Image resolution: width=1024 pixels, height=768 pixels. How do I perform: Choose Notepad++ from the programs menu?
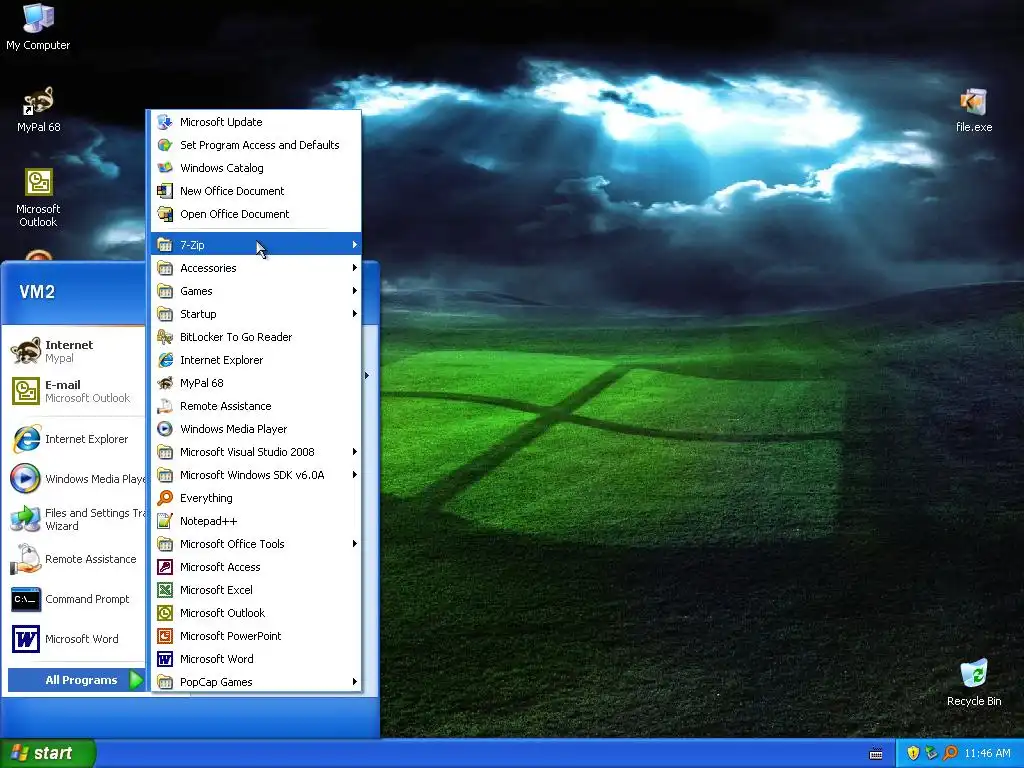(x=255, y=521)
